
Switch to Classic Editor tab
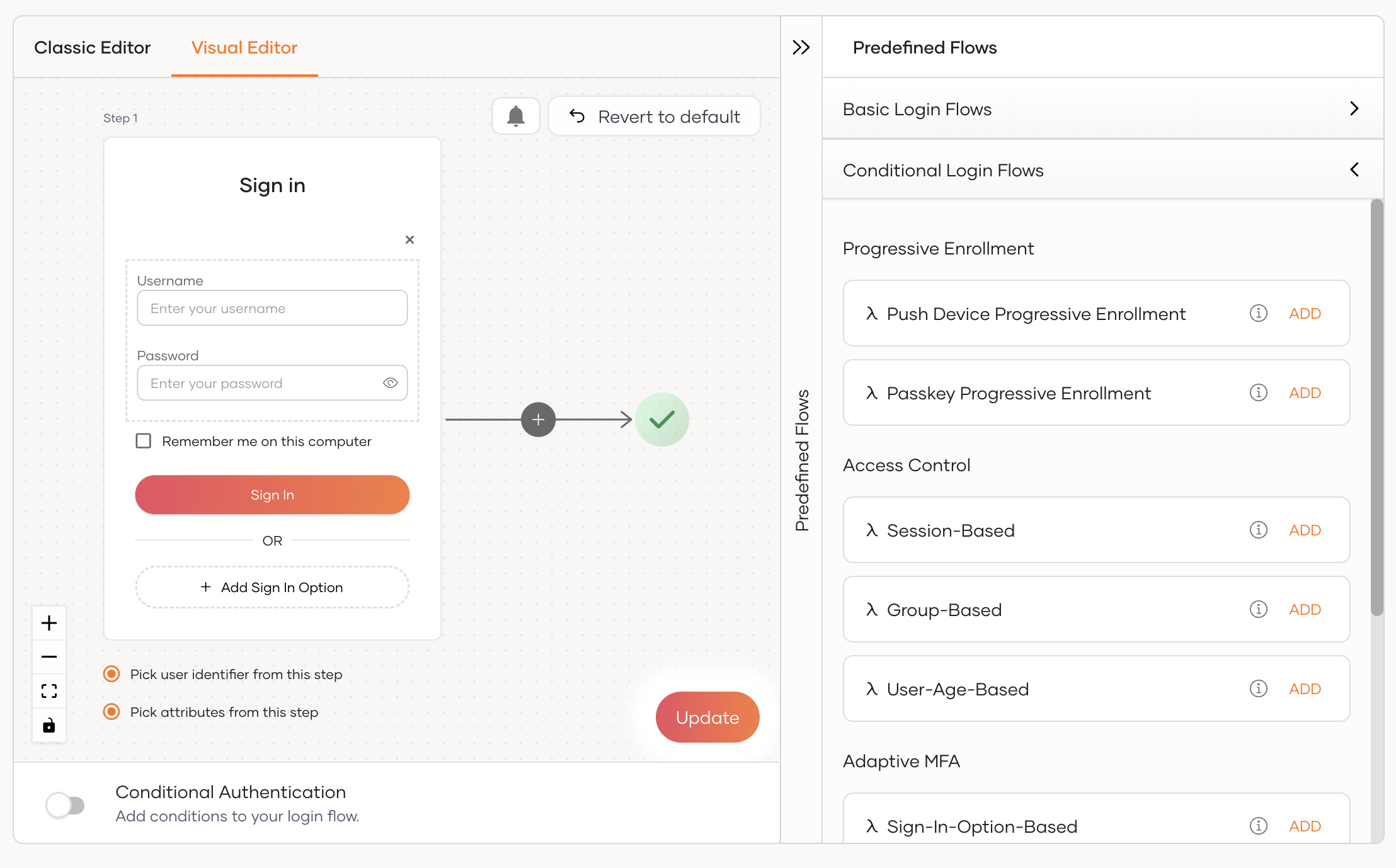[93, 47]
